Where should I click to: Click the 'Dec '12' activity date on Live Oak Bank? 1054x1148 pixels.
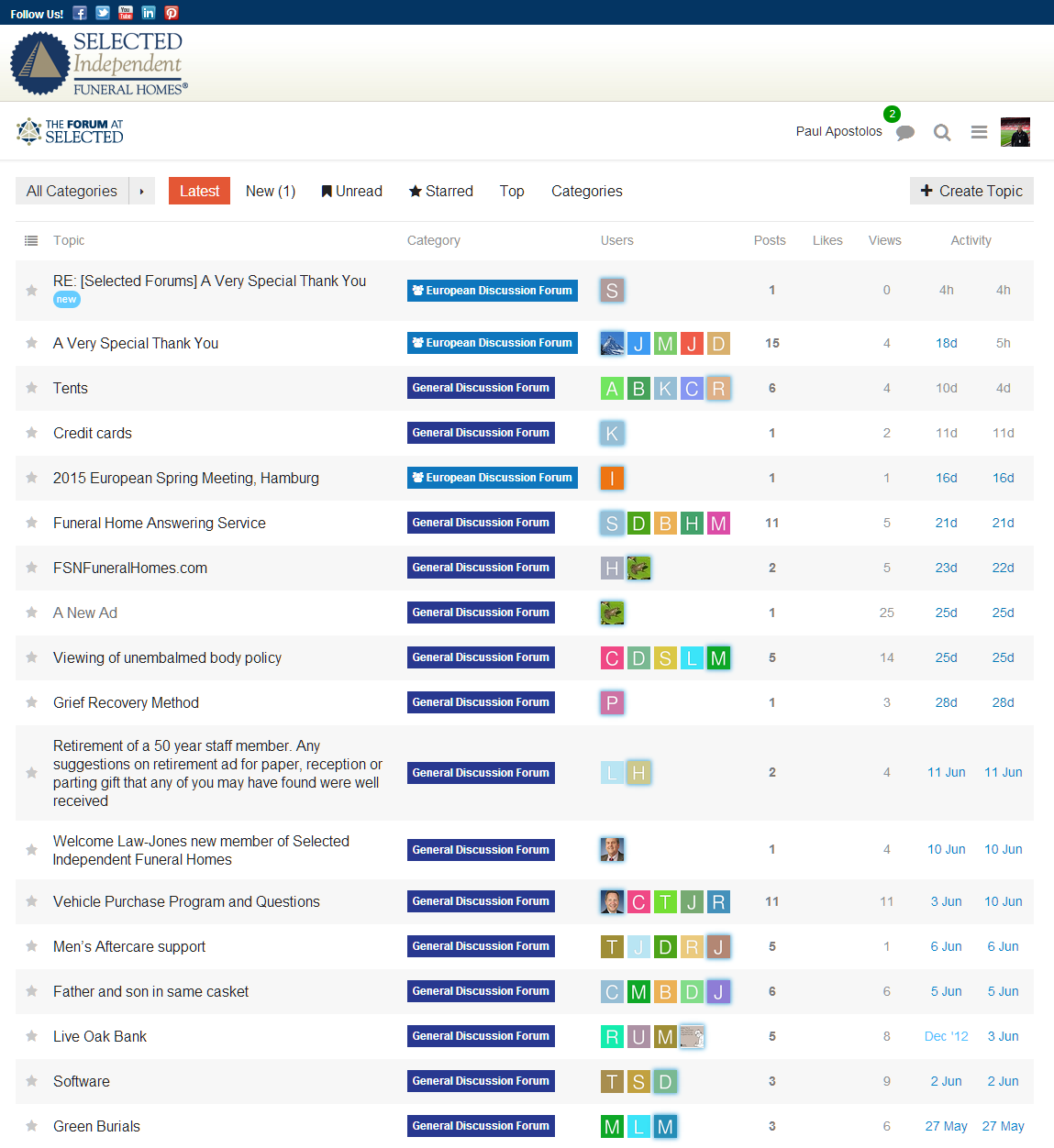tap(947, 1036)
